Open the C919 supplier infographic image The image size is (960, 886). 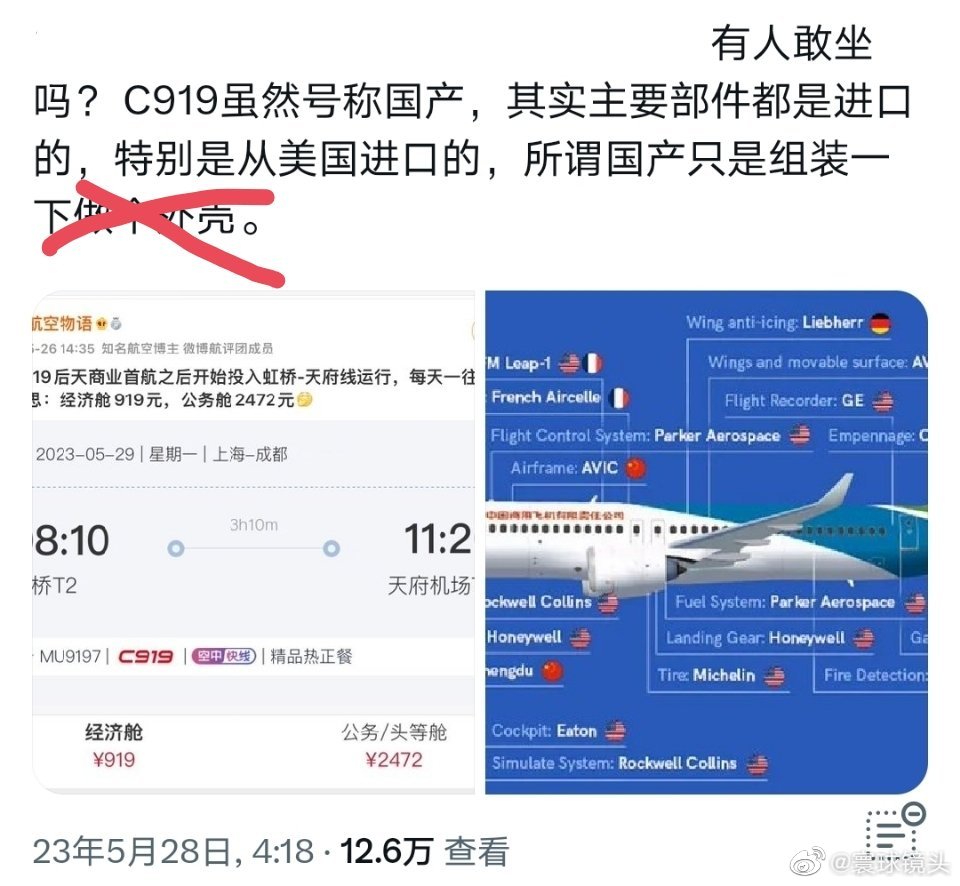coord(706,542)
